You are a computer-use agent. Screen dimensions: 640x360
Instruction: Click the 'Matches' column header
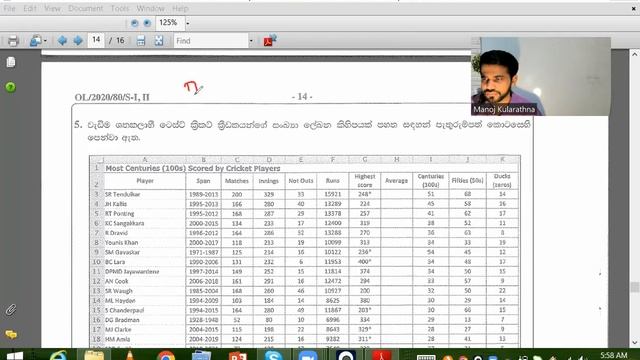(x=237, y=181)
